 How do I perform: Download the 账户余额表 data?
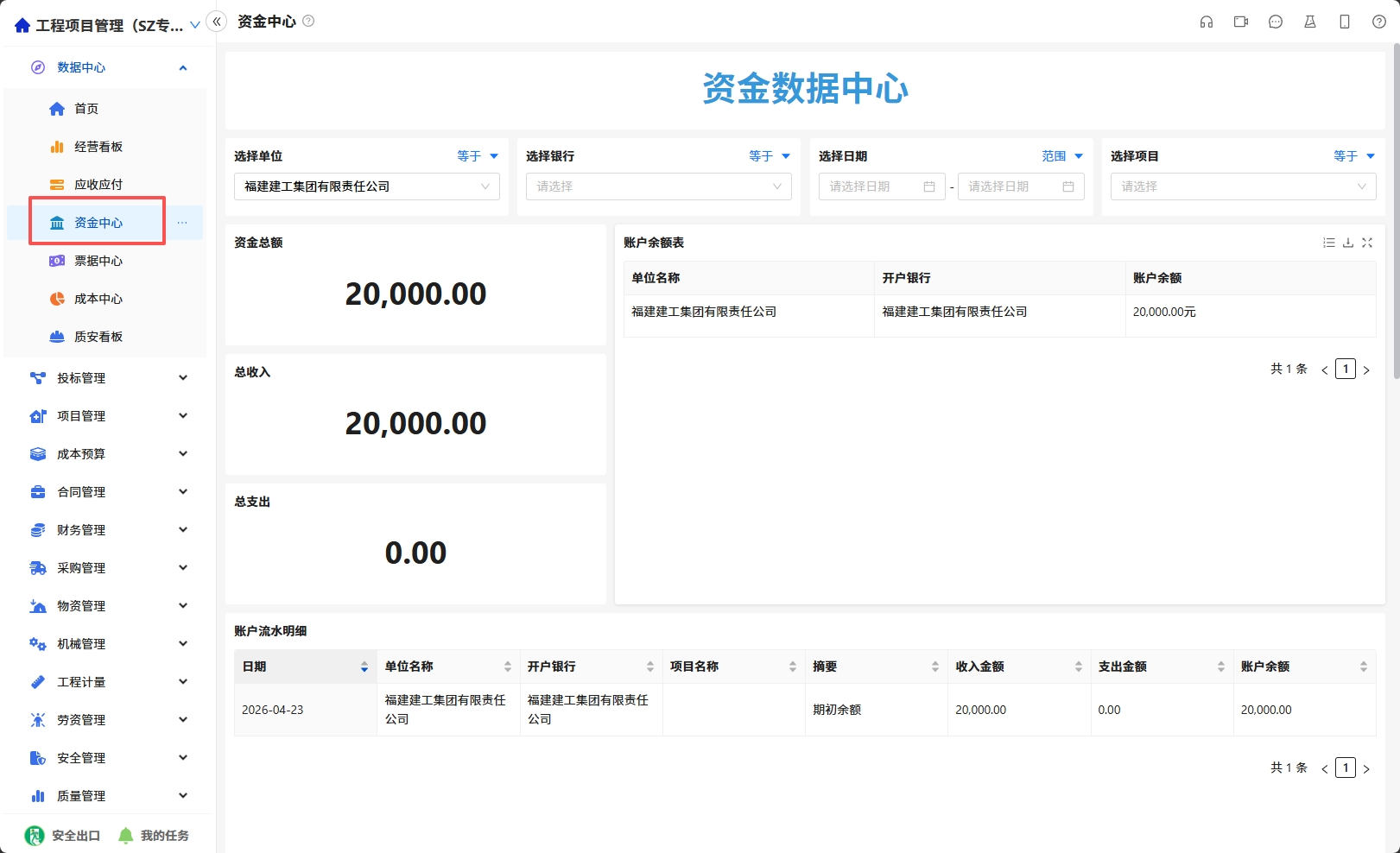pyautogui.click(x=1348, y=243)
